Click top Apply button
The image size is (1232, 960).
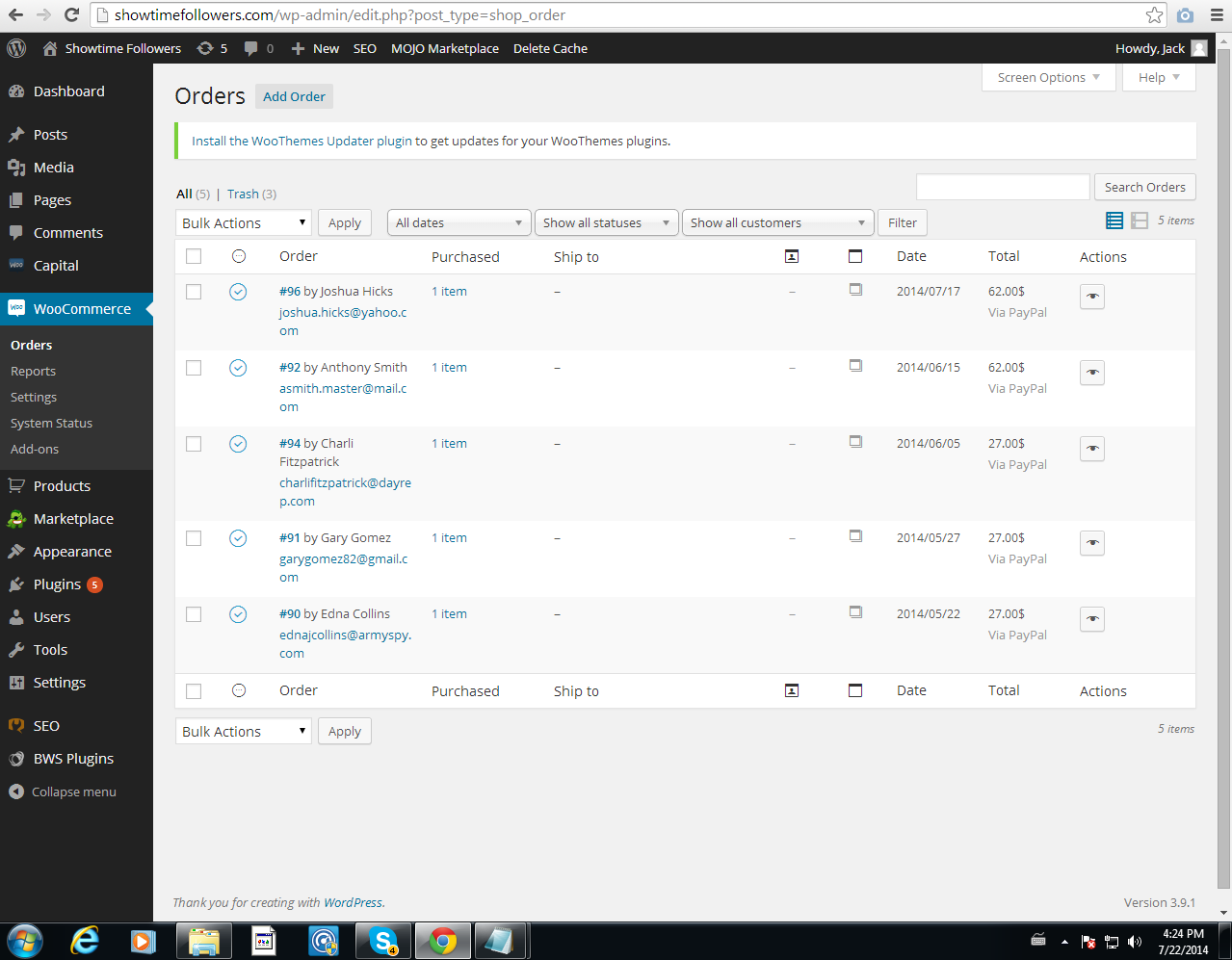(x=344, y=222)
